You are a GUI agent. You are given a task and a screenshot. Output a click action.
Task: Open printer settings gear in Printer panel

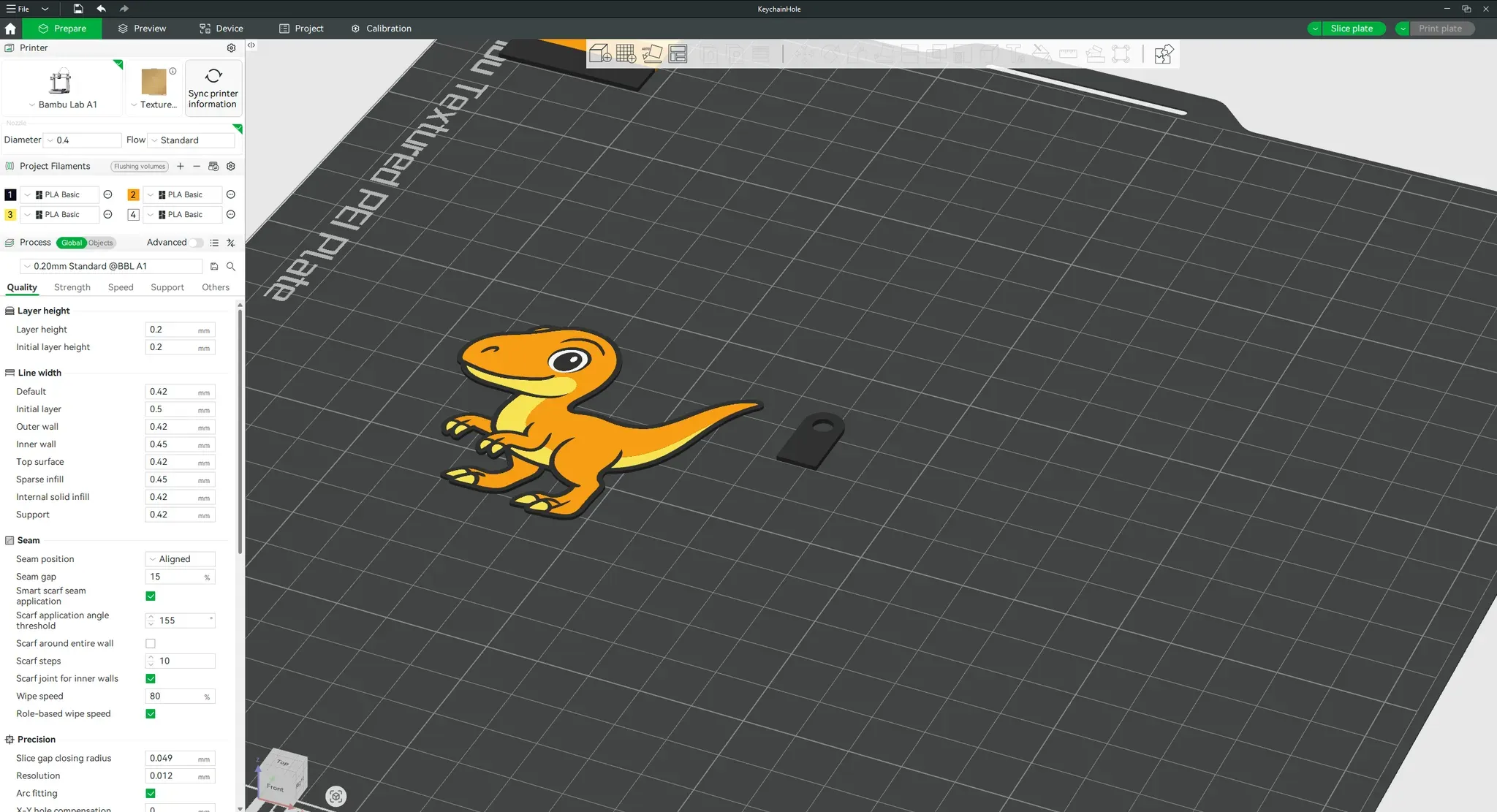pos(231,48)
